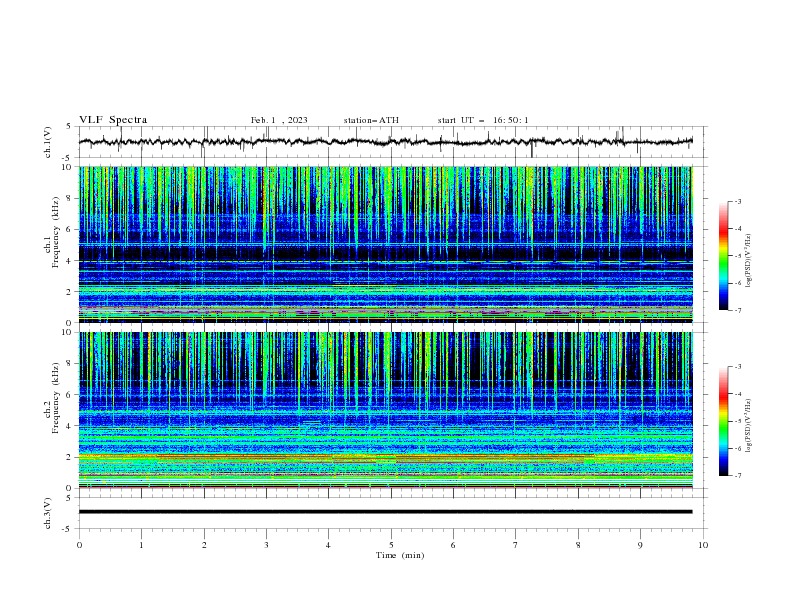Click the time axis tick label "0"
The width and height of the screenshot is (792, 612).
79,545
